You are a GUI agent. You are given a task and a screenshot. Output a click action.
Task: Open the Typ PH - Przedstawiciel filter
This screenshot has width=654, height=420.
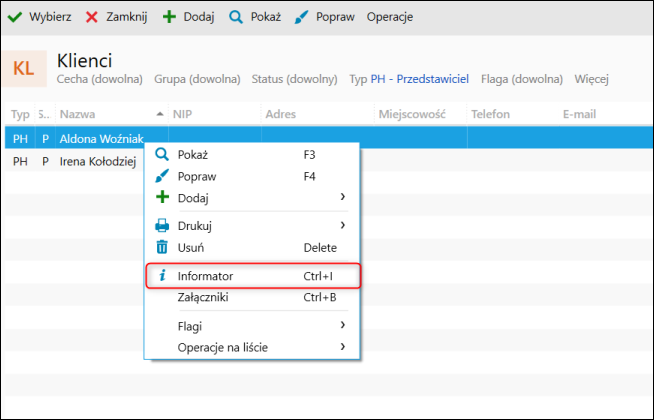[x=410, y=79]
